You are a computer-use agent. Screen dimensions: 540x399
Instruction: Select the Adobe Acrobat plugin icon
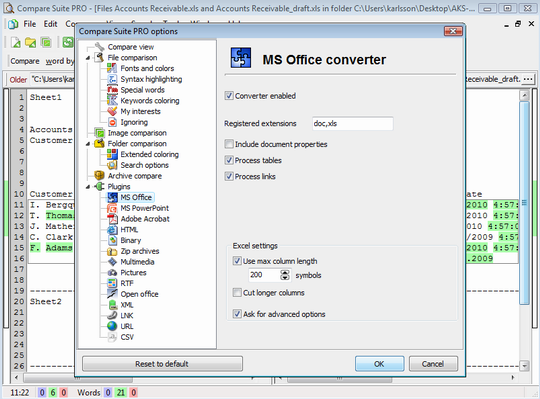coord(112,219)
